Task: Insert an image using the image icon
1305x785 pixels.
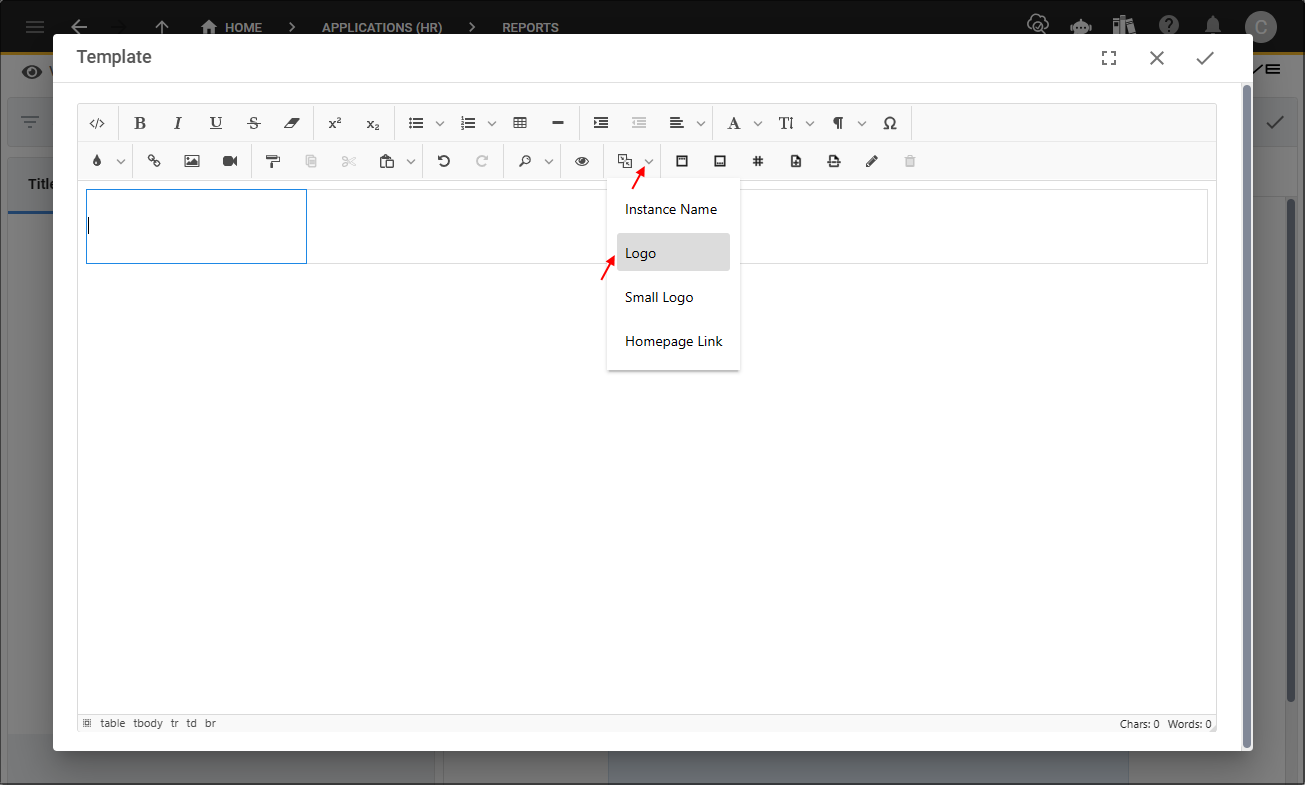Action: [192, 161]
